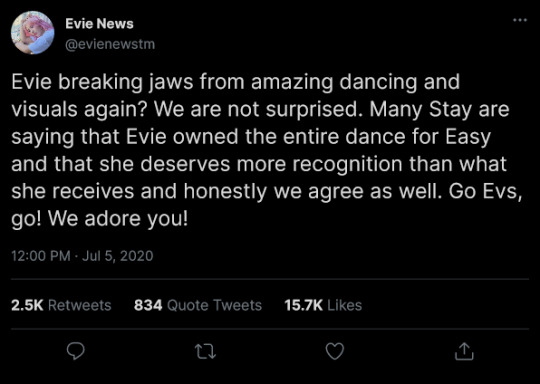Screen dimensions: 540x384
Task: Click the word "recognition" in the tweet
Action: click(x=347, y=165)
